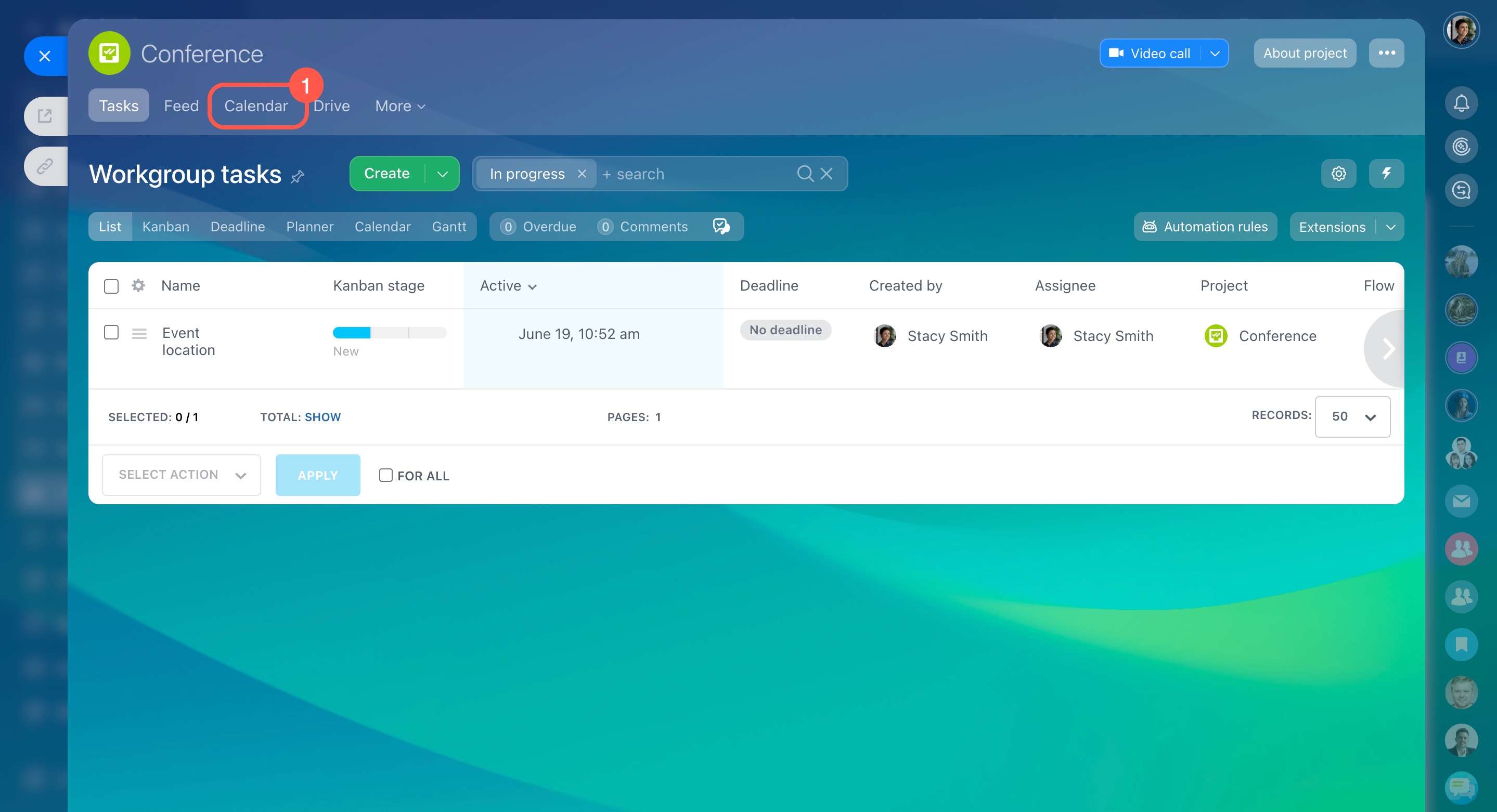Viewport: 1497px width, 812px height.
Task: Click the notifications bell icon
Action: click(x=1461, y=103)
